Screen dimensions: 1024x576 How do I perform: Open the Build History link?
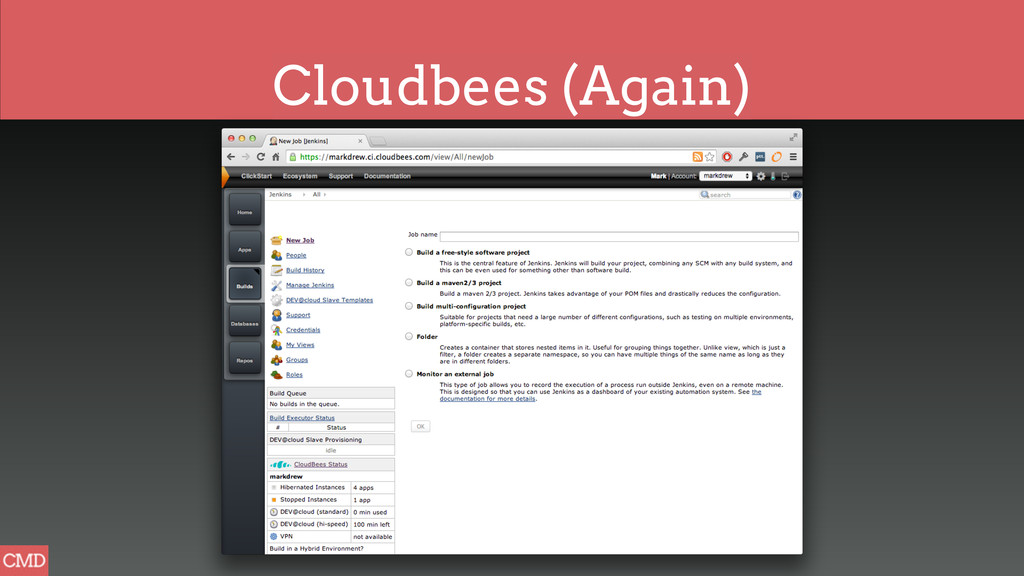click(305, 270)
